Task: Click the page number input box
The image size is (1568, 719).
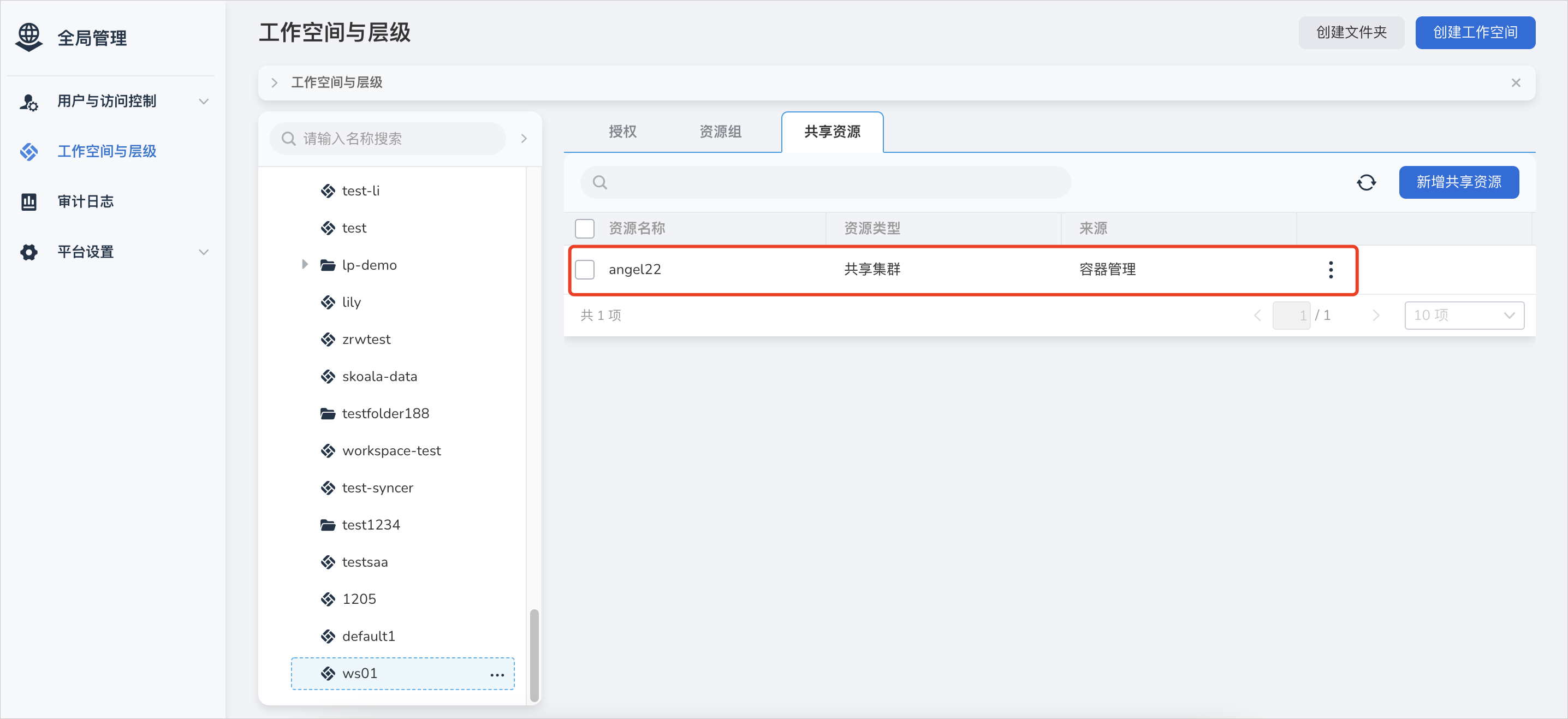Action: [1291, 316]
